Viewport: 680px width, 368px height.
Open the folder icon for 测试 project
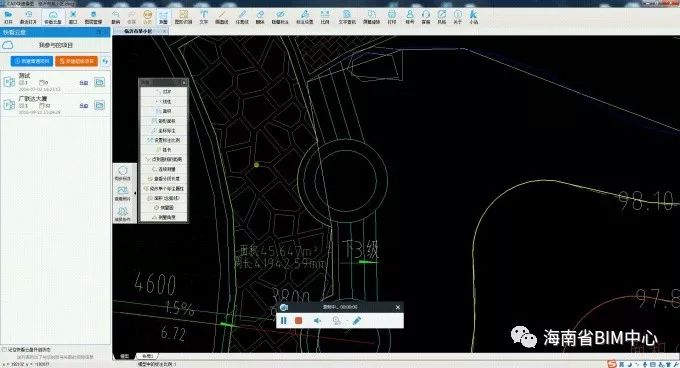(100, 82)
